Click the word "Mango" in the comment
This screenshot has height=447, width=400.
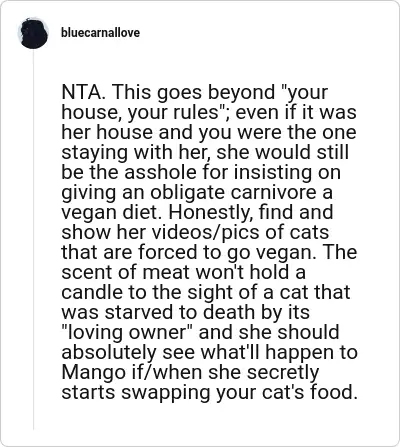pyautogui.click(x=89, y=373)
